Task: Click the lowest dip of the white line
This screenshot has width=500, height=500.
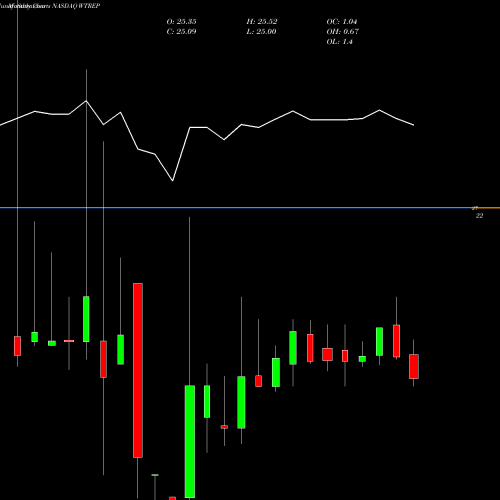Action: point(173,181)
